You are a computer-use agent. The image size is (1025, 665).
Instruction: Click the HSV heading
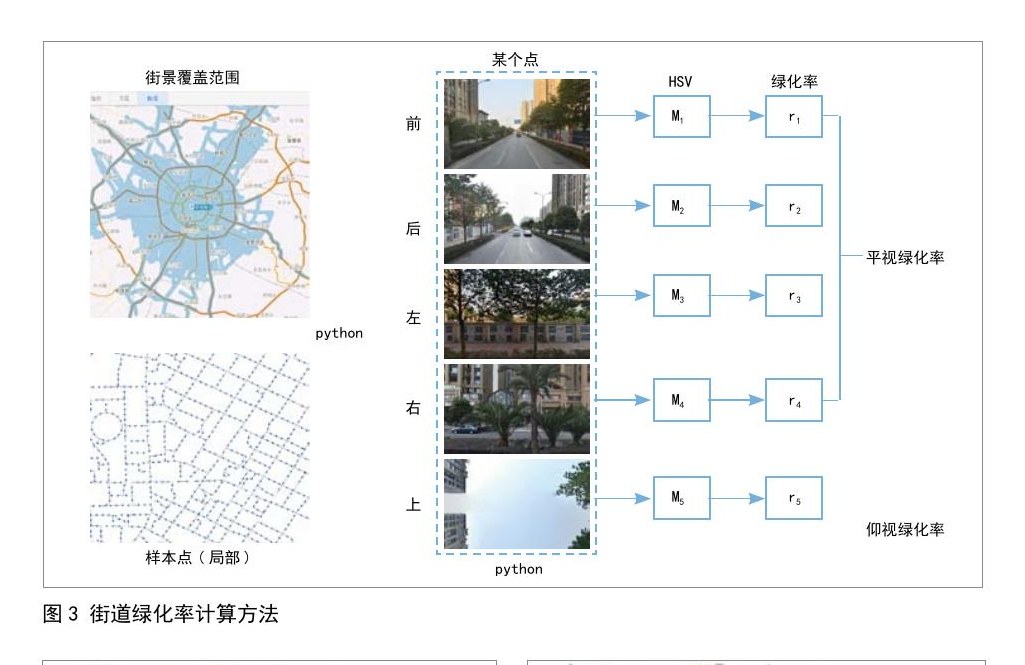pos(680,82)
